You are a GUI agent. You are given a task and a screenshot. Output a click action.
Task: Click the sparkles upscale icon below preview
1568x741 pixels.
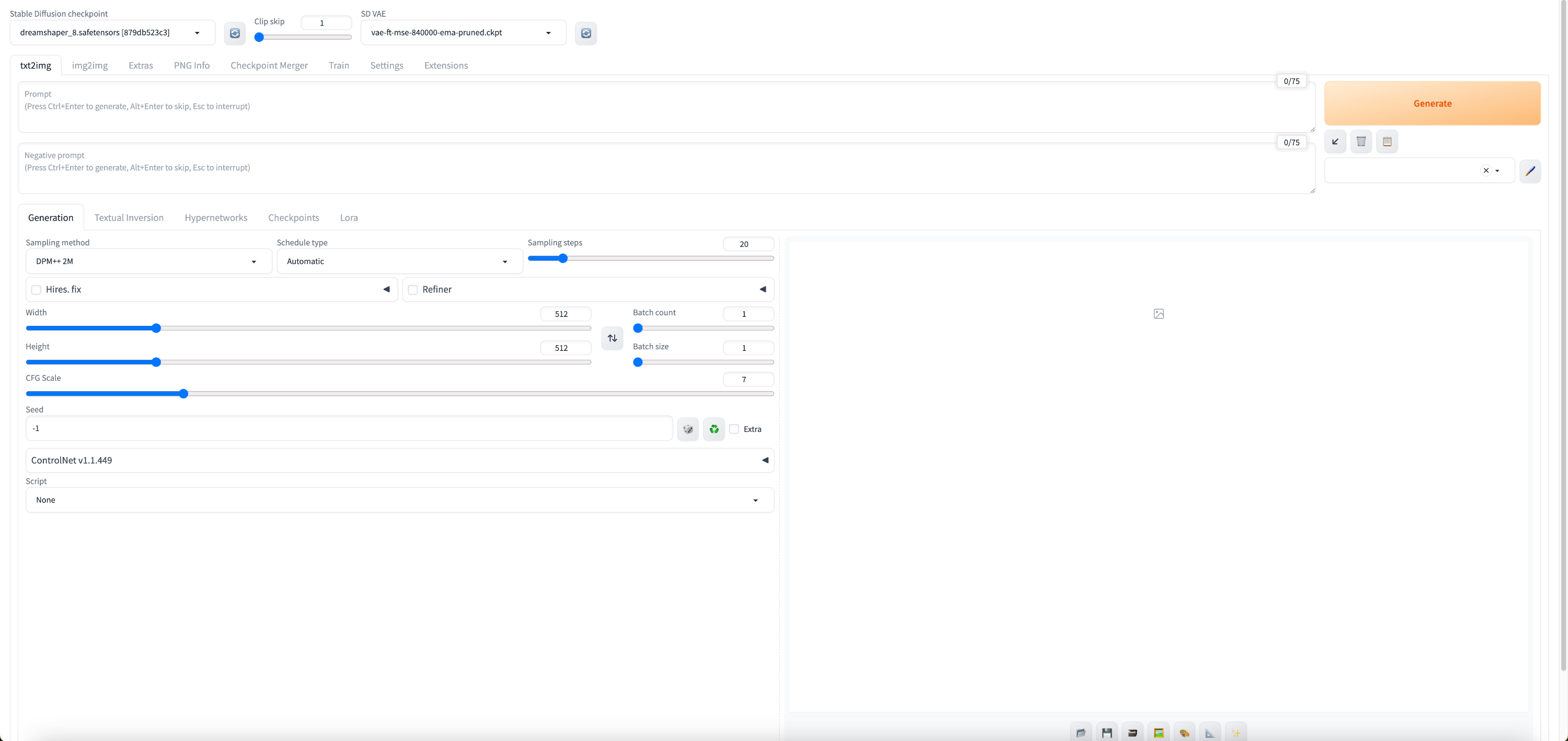pos(1236,733)
